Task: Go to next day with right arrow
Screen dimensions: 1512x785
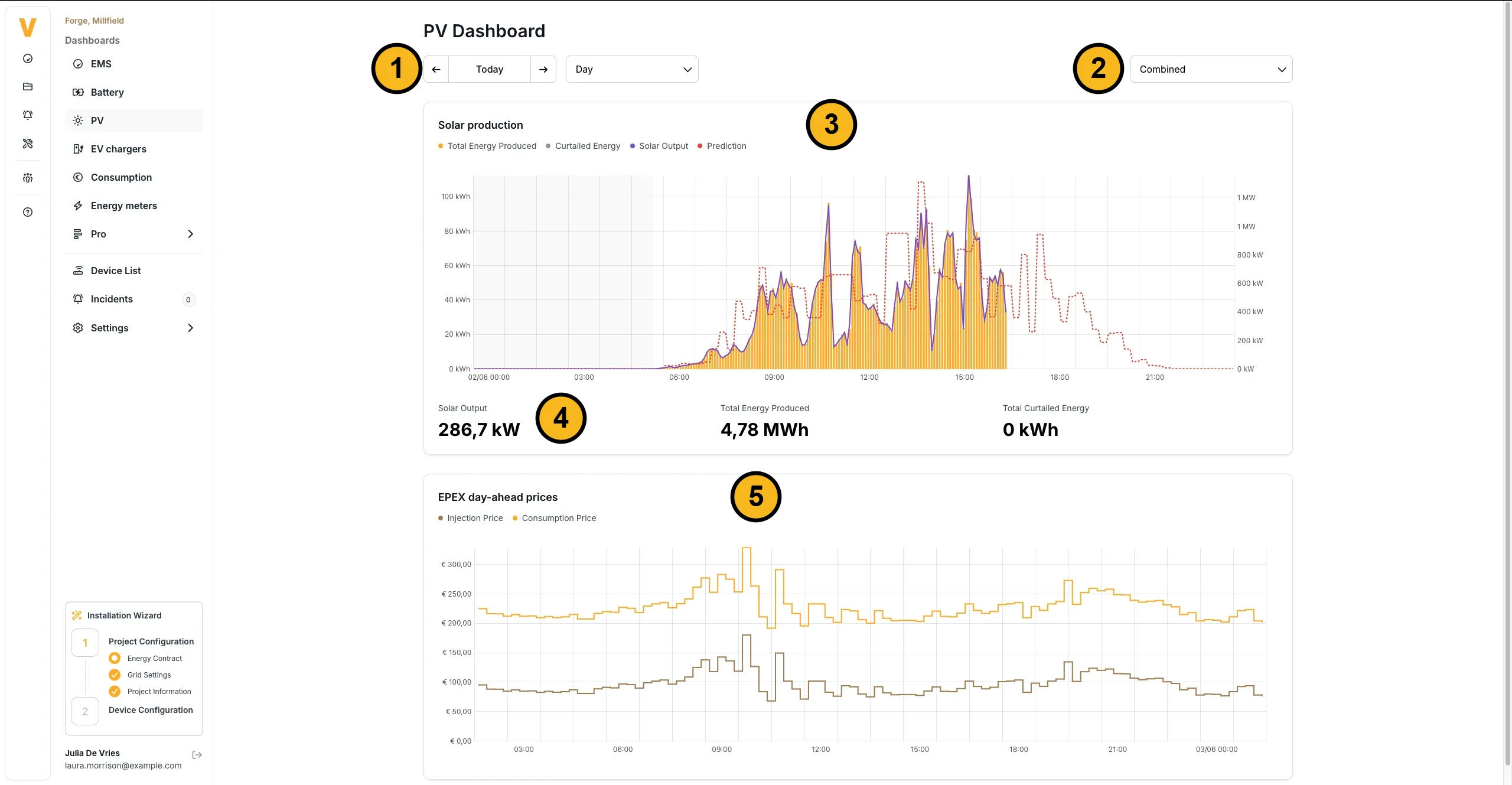Action: [543, 69]
